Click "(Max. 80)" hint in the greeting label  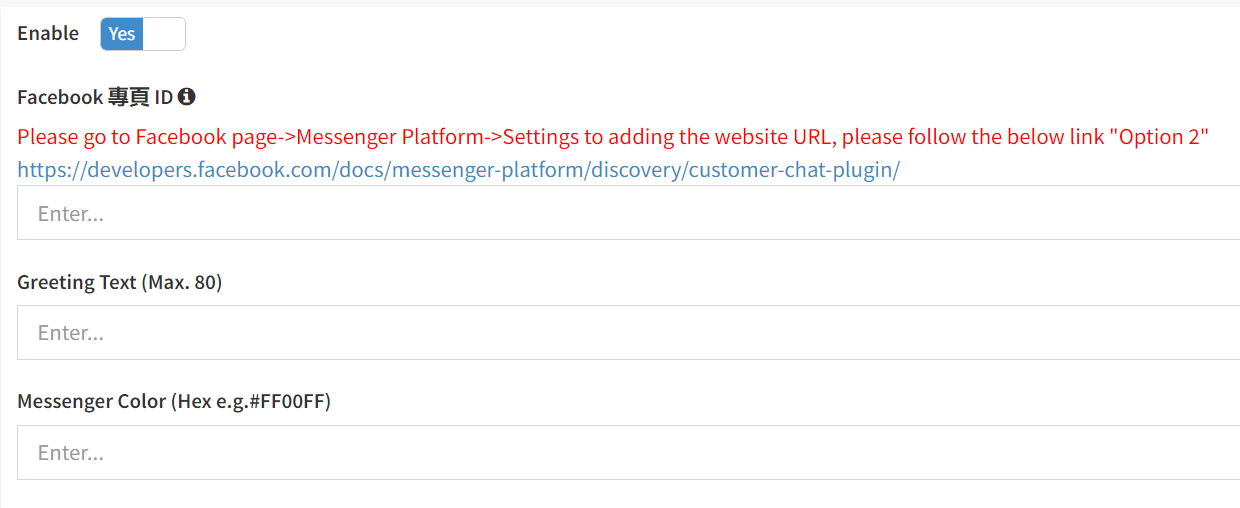pyautogui.click(x=181, y=283)
